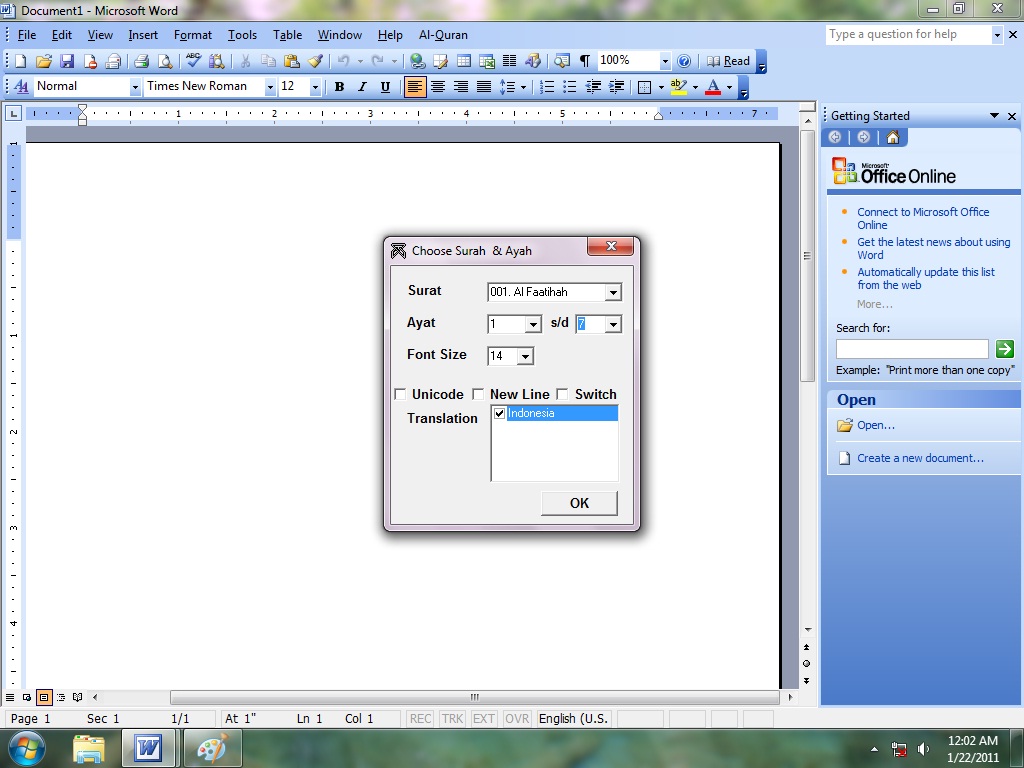The image size is (1024, 768).
Task: Click the Open folder toolbar icon
Action: [44, 61]
